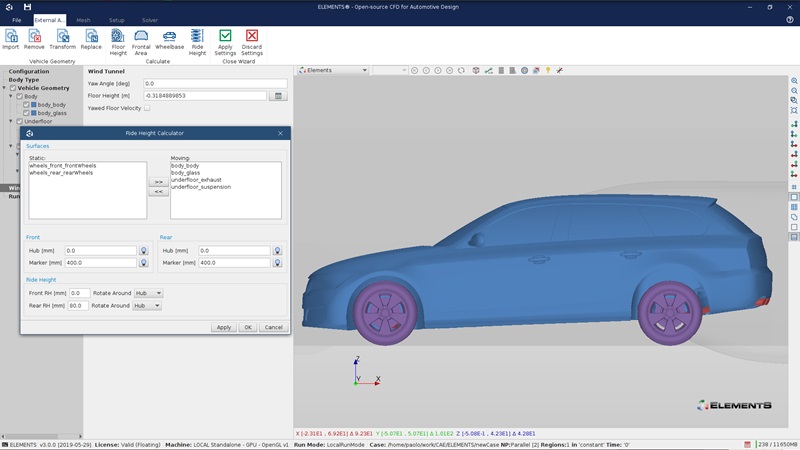Click Apply Settings in Close Wizard
800x450 pixels.
coord(225,42)
